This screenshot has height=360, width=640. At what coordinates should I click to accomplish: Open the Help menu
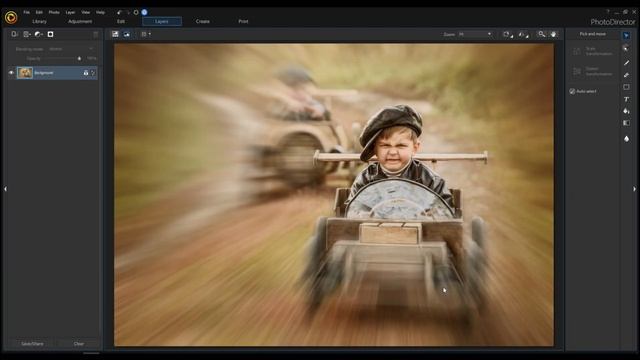100,12
